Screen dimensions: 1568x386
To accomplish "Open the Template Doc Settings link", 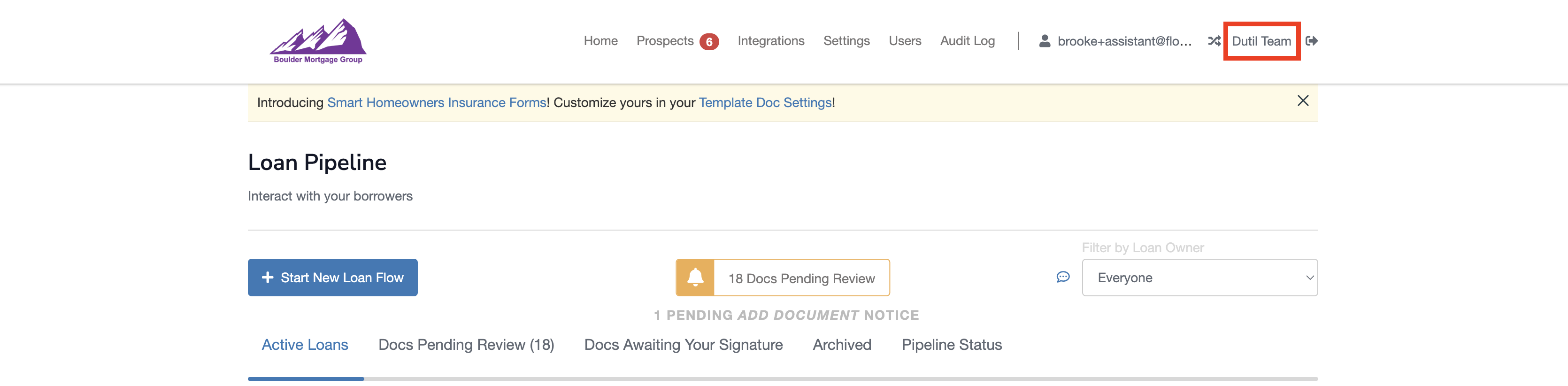I will coord(765,102).
